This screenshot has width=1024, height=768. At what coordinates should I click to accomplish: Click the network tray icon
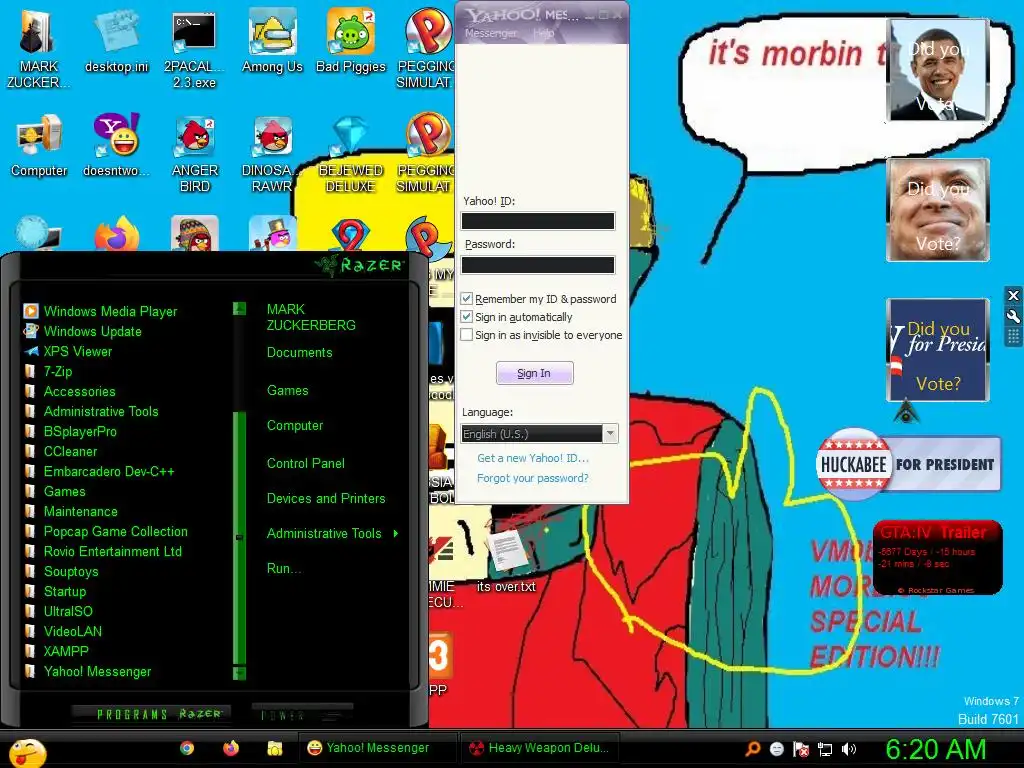[825, 749]
